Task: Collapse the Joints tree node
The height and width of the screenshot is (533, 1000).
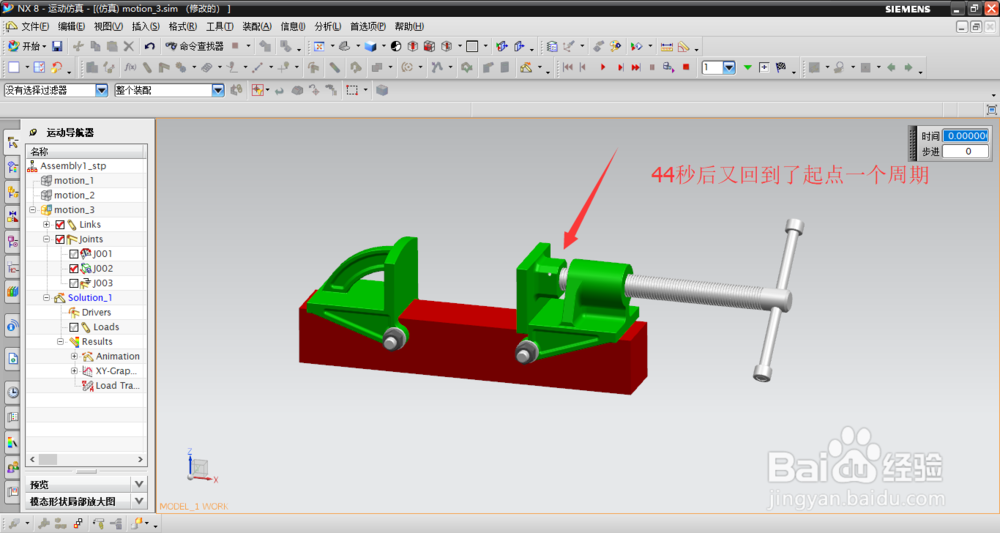Action: pos(46,239)
